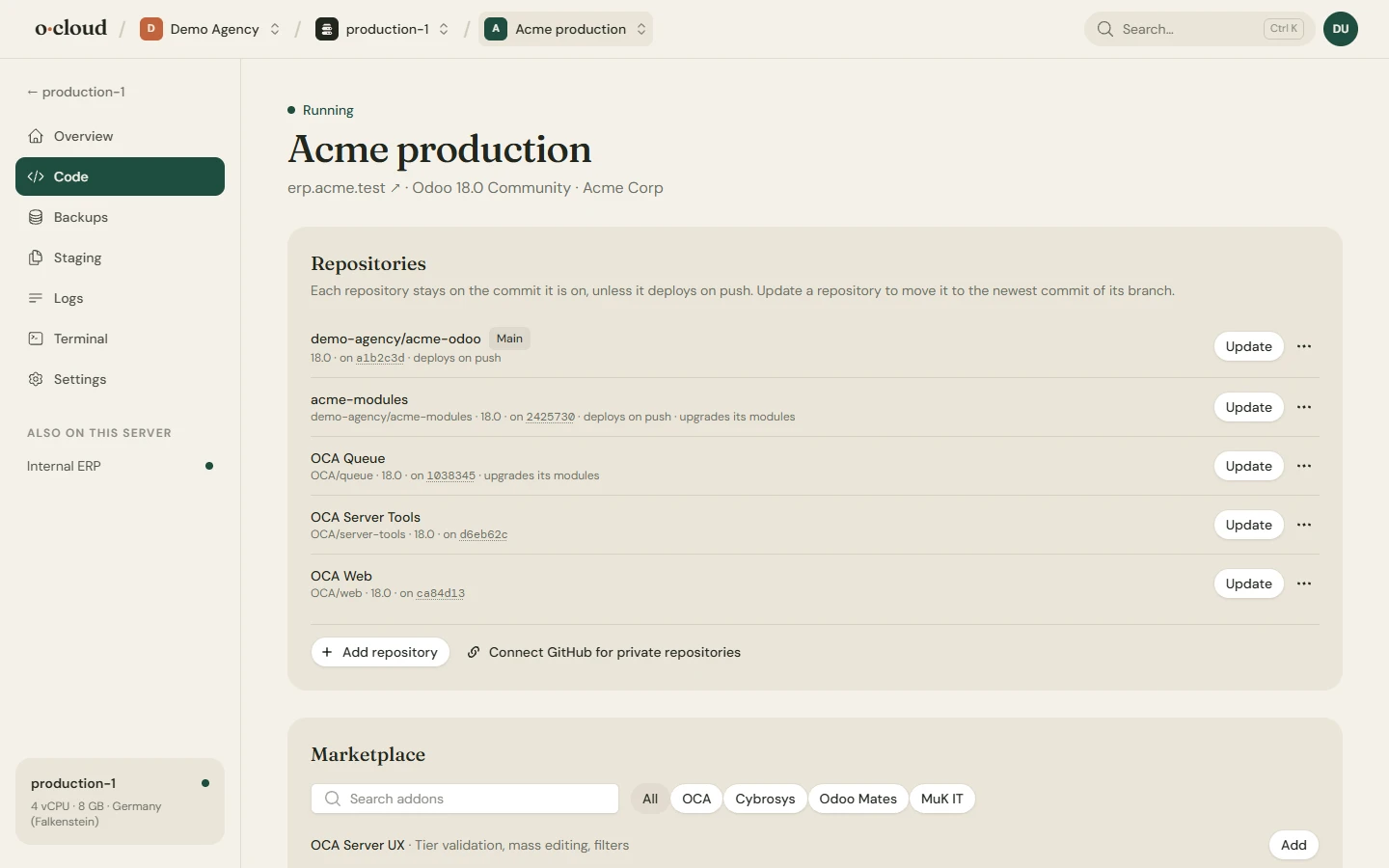
Task: Open the DU user avatar menu
Action: coord(1341,29)
